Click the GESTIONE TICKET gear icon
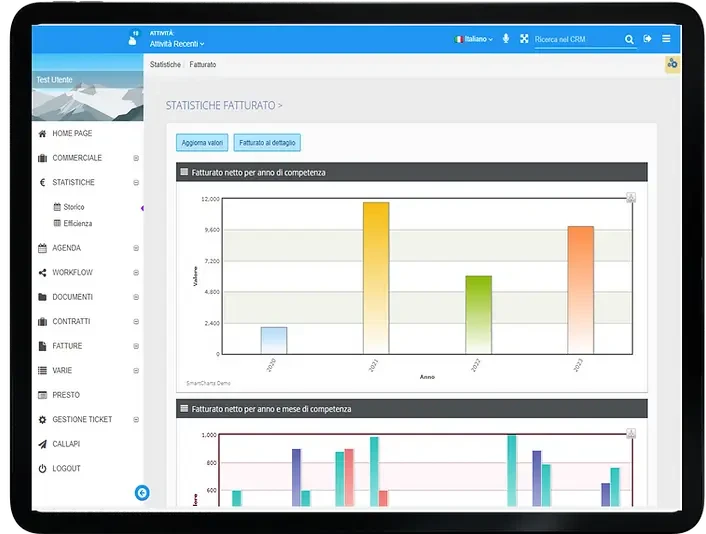Viewport: 706px width, 534px height. (42, 420)
